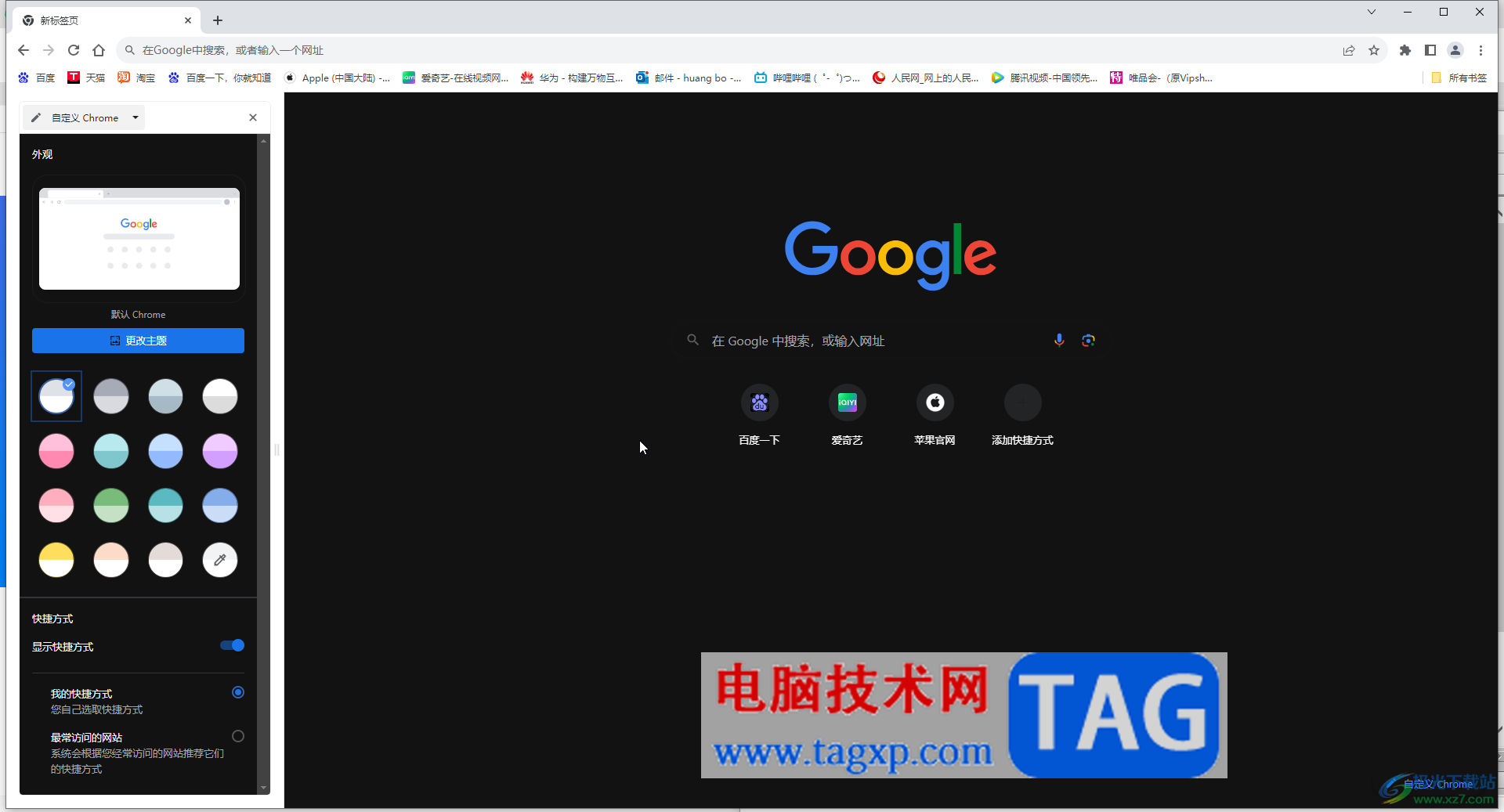1504x812 pixels.
Task: Share this page icon in address bar
Action: pos(1349,50)
